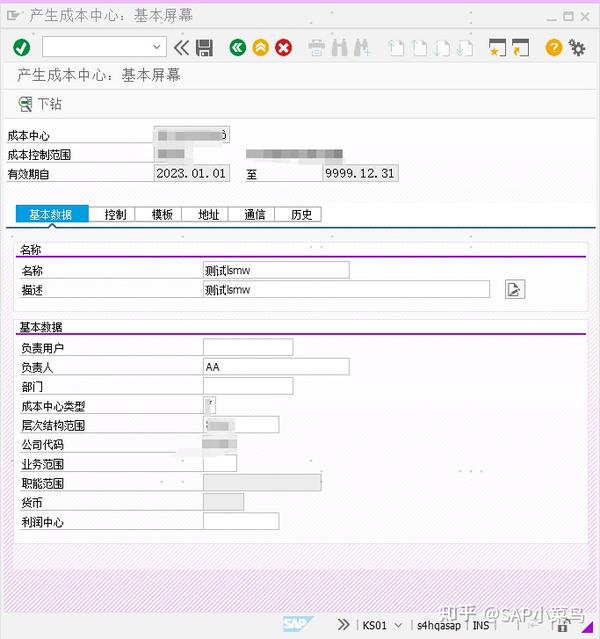The width and height of the screenshot is (600, 639).
Task: Open the KS01 transaction dropdown in status bar
Action: coord(398,625)
